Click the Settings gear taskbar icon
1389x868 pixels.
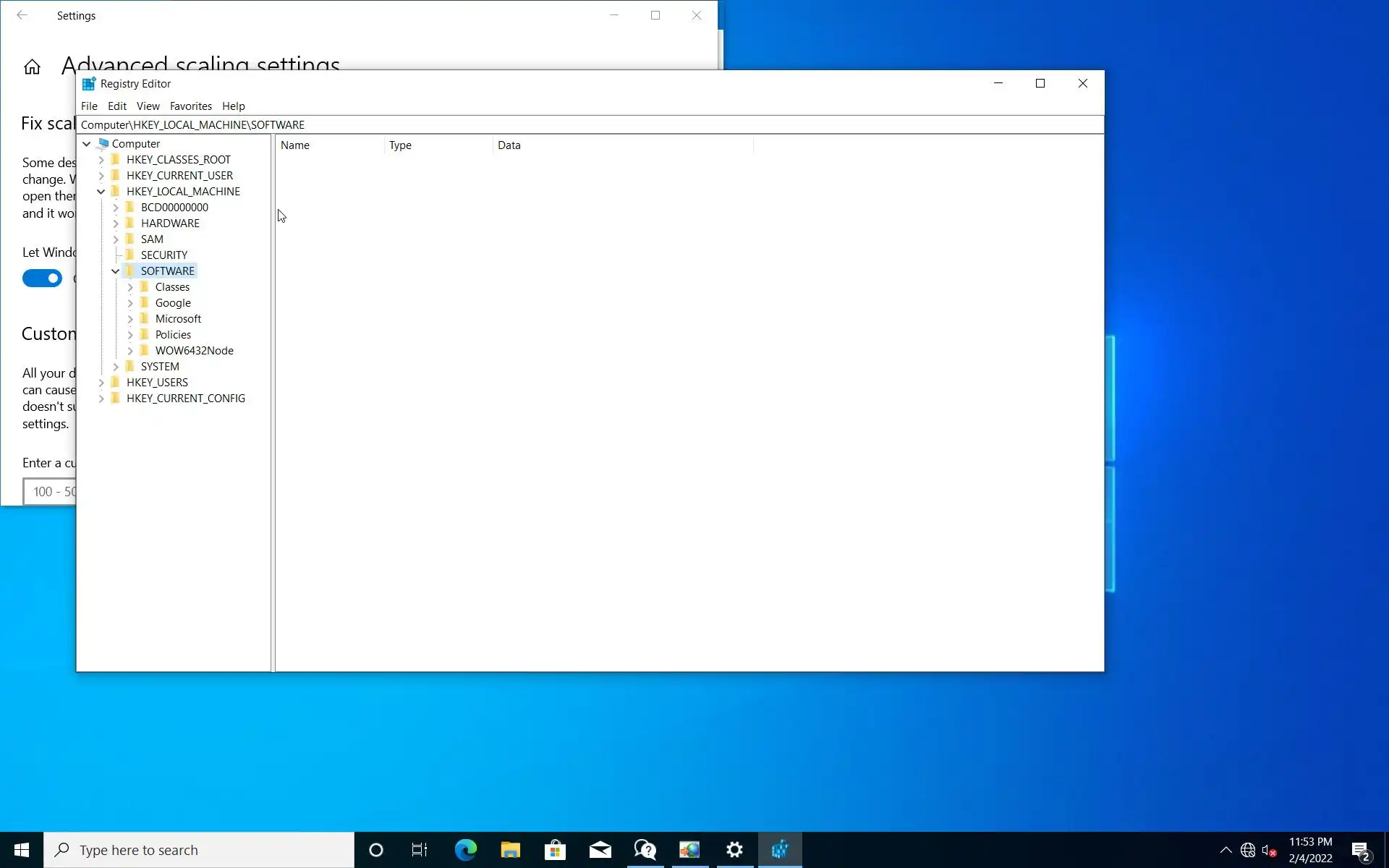[734, 850]
